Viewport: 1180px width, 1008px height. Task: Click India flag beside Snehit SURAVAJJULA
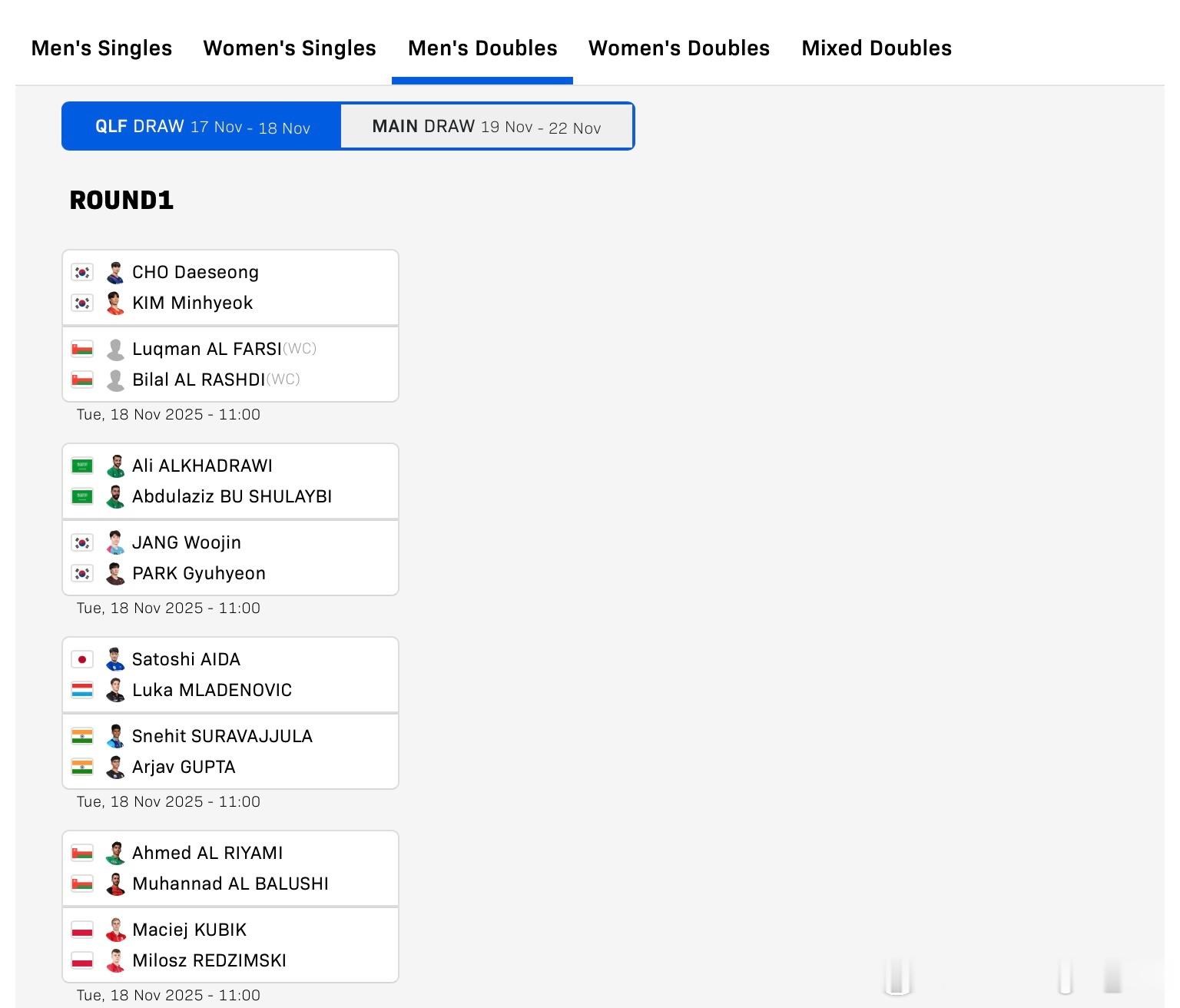(x=82, y=736)
